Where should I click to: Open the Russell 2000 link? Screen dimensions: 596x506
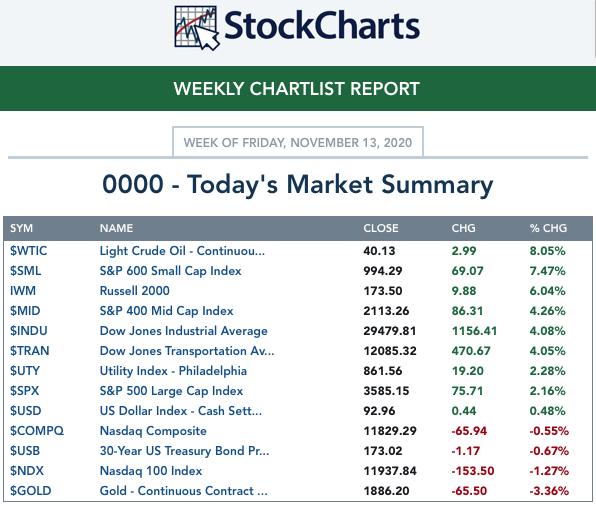(135, 291)
